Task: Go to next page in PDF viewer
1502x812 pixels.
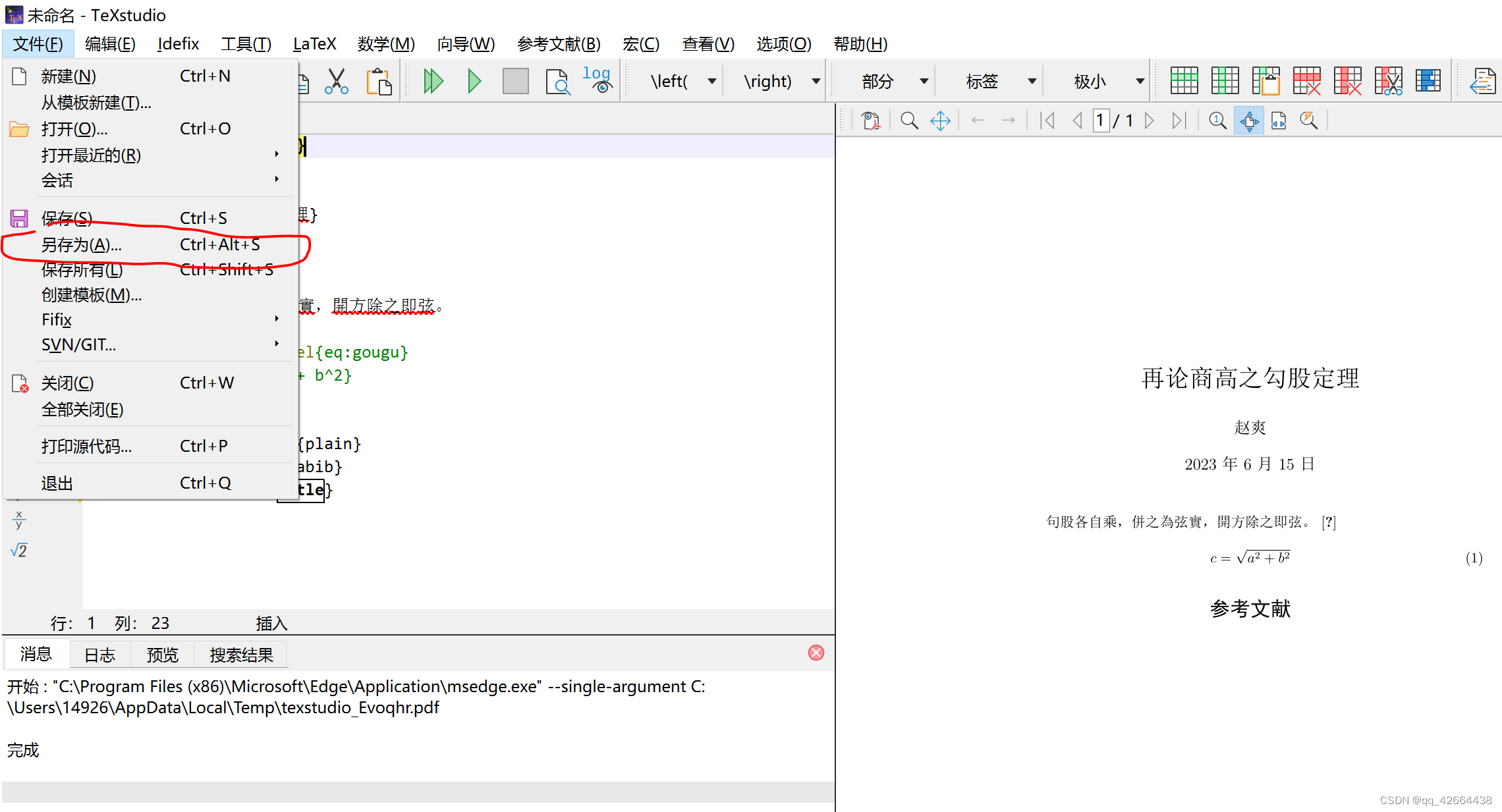Action: tap(1150, 121)
